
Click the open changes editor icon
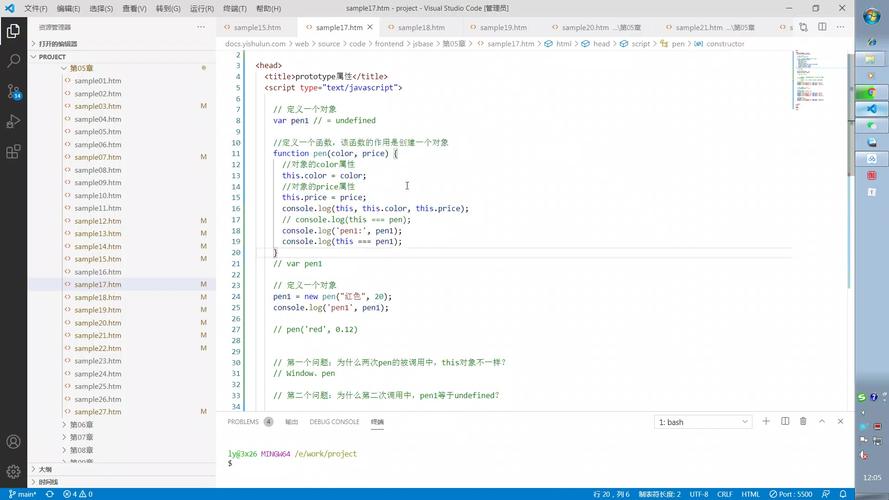pyautogui.click(x=803, y=27)
